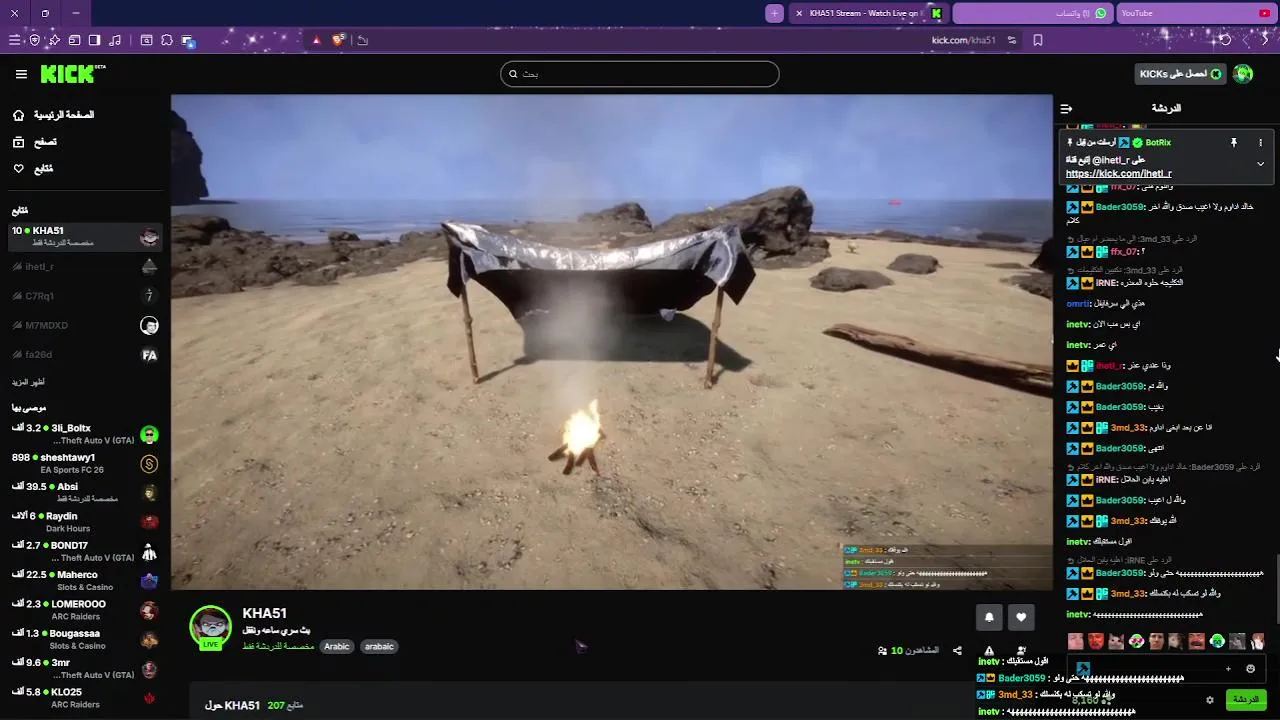
Task: Open the offline channel ihetl_r
Action: [x=84, y=267]
